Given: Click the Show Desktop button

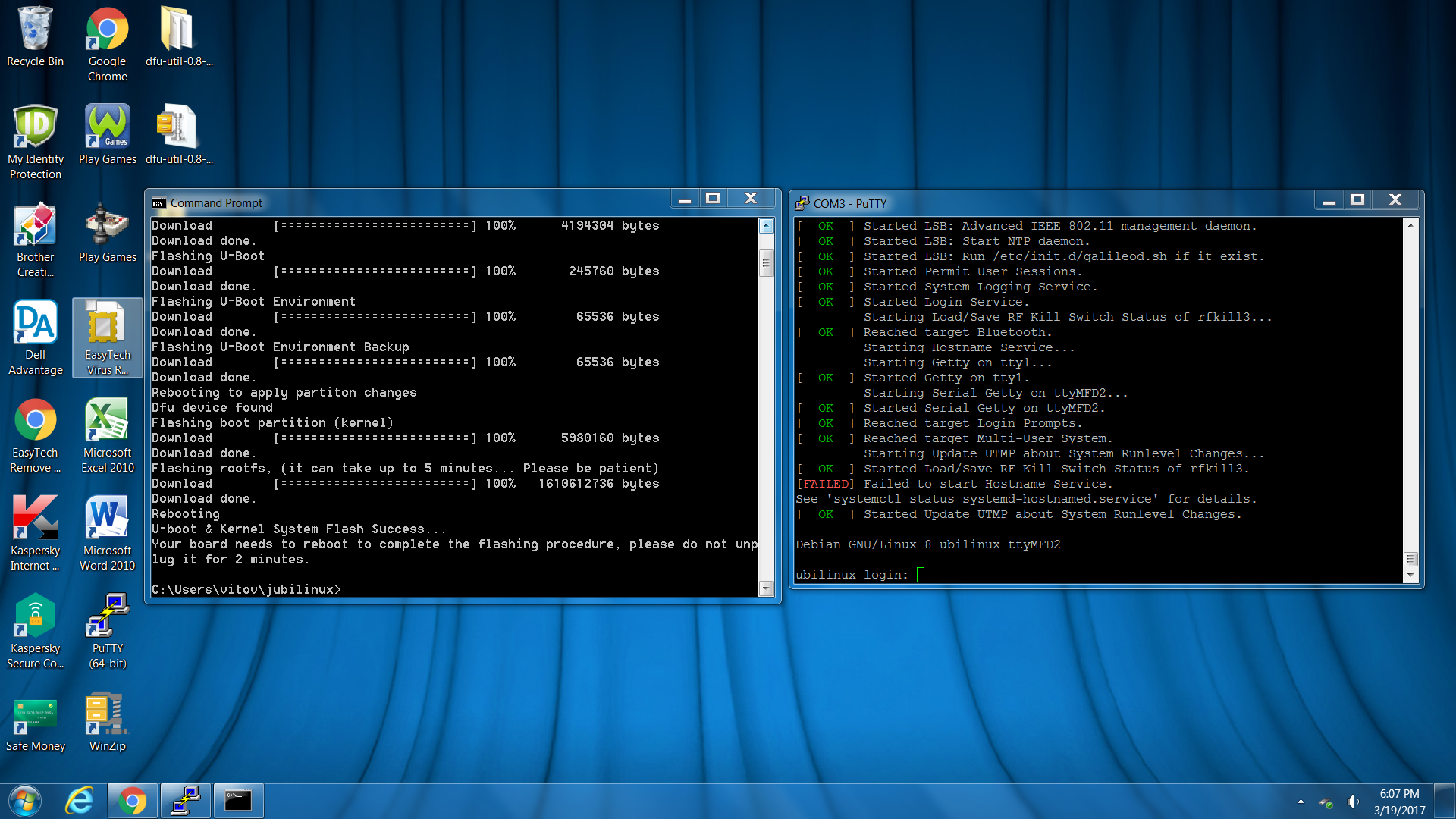Looking at the screenshot, I should [x=1445, y=801].
